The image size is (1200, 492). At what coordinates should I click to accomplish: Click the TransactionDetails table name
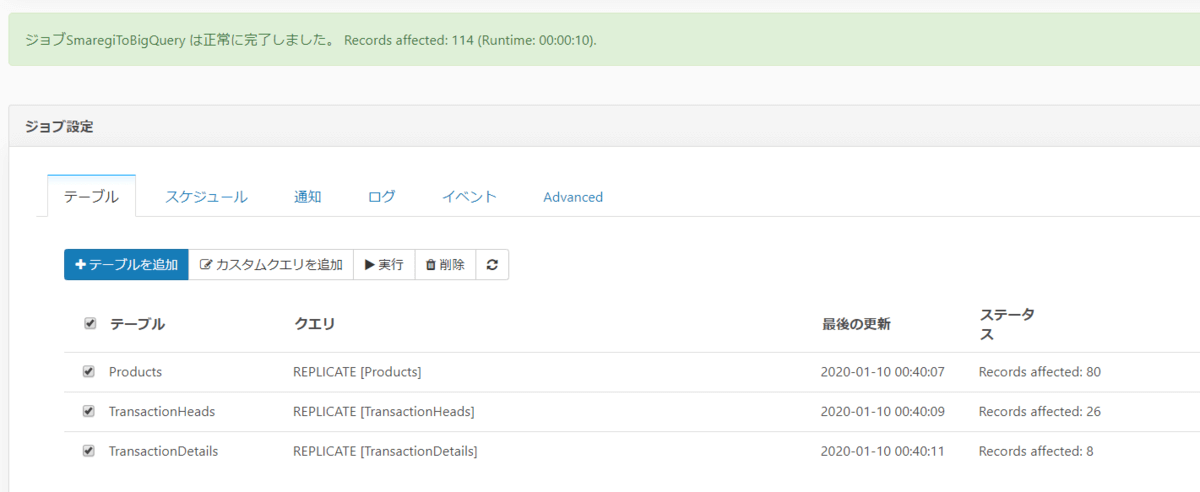163,451
